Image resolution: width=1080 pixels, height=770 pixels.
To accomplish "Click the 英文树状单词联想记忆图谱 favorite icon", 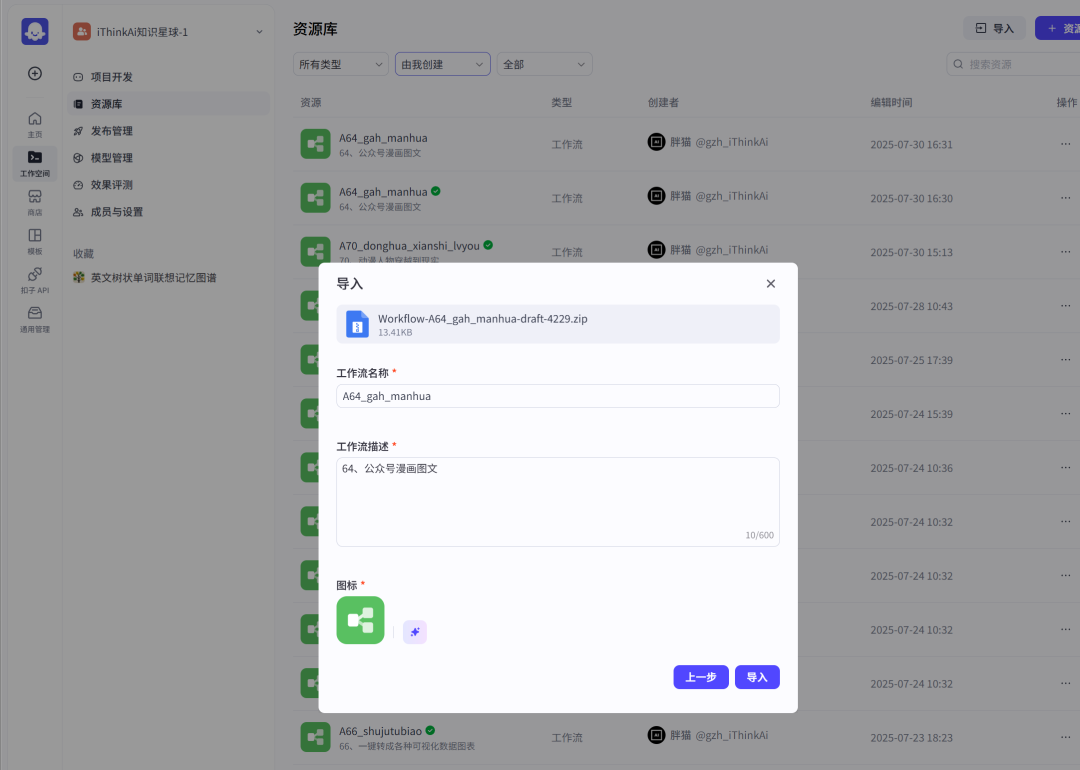I will [x=79, y=278].
